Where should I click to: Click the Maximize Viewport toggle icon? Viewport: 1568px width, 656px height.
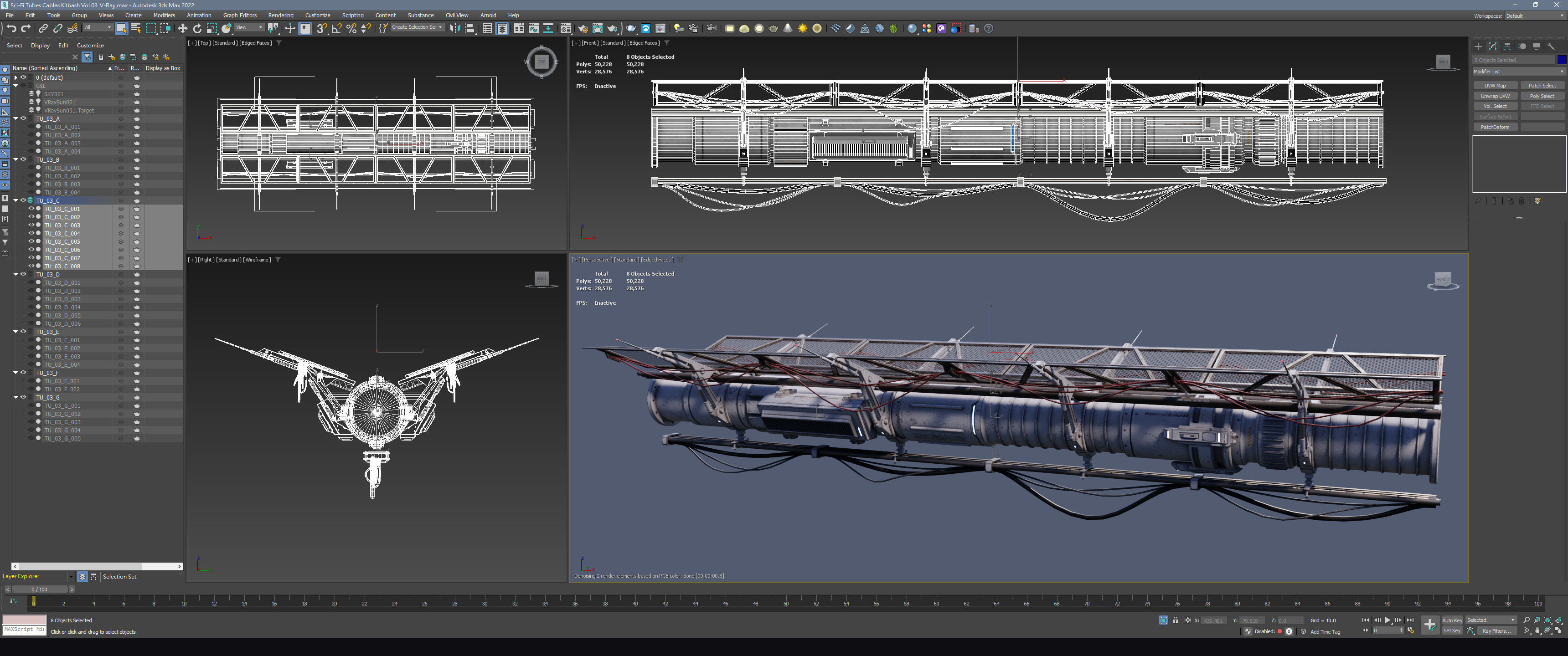(1558, 630)
